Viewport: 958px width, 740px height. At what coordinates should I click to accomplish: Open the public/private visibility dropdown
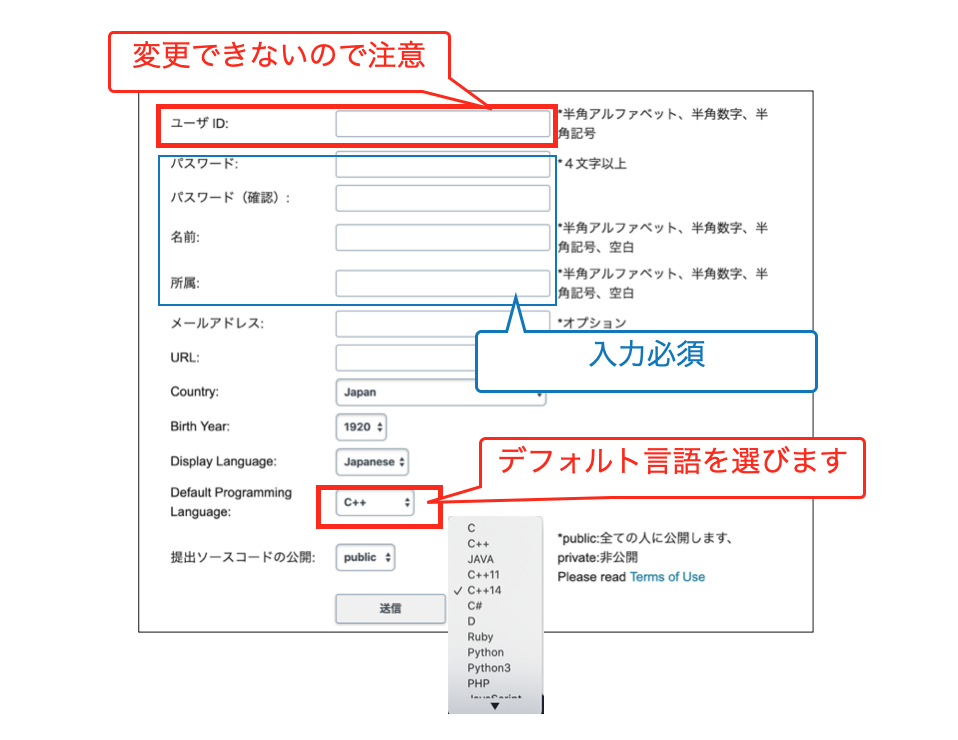364,558
